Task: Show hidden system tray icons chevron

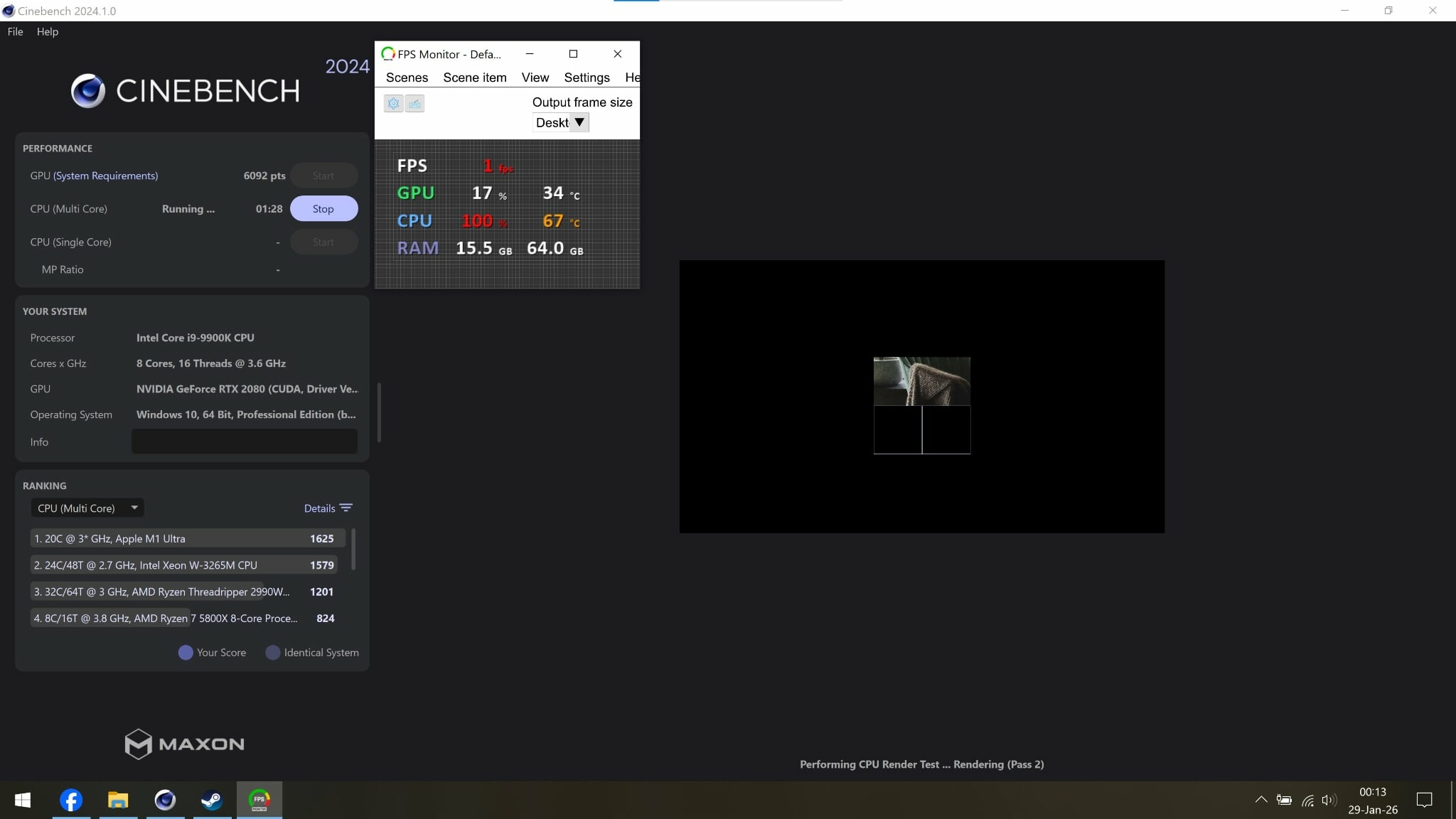Action: tap(1261, 800)
